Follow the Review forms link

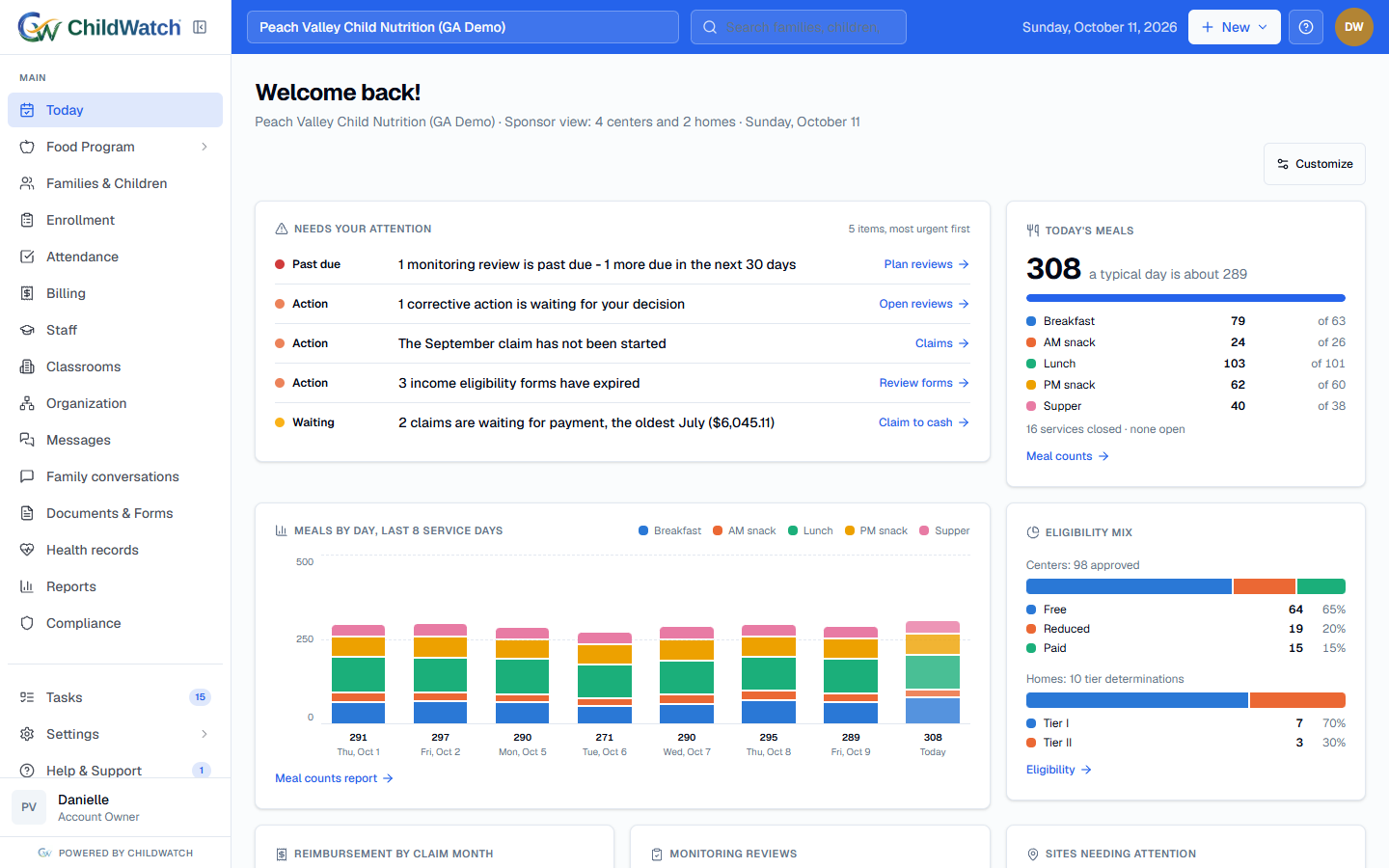tap(924, 383)
